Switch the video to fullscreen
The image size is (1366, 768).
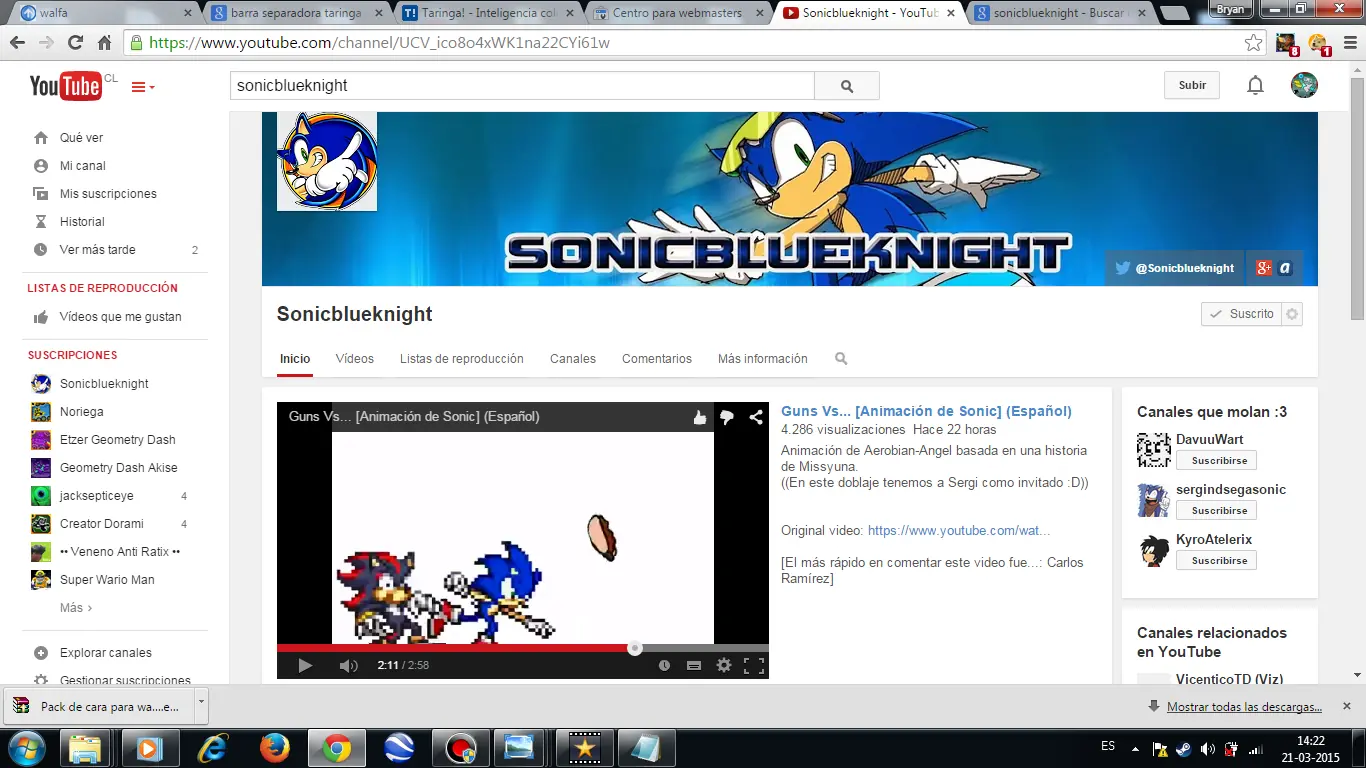[754, 665]
